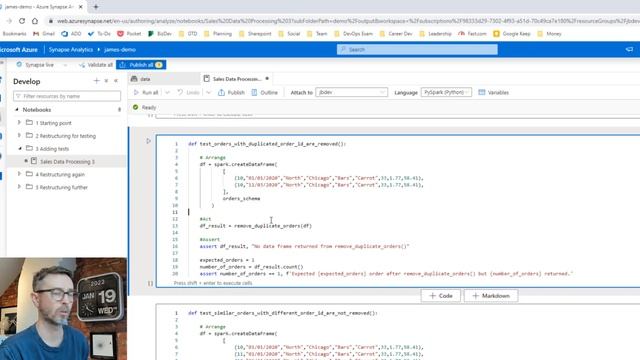Click the 'remove_duplicate_orders(df)' code line
640x360 pixels.
pyautogui.click(x=256, y=226)
